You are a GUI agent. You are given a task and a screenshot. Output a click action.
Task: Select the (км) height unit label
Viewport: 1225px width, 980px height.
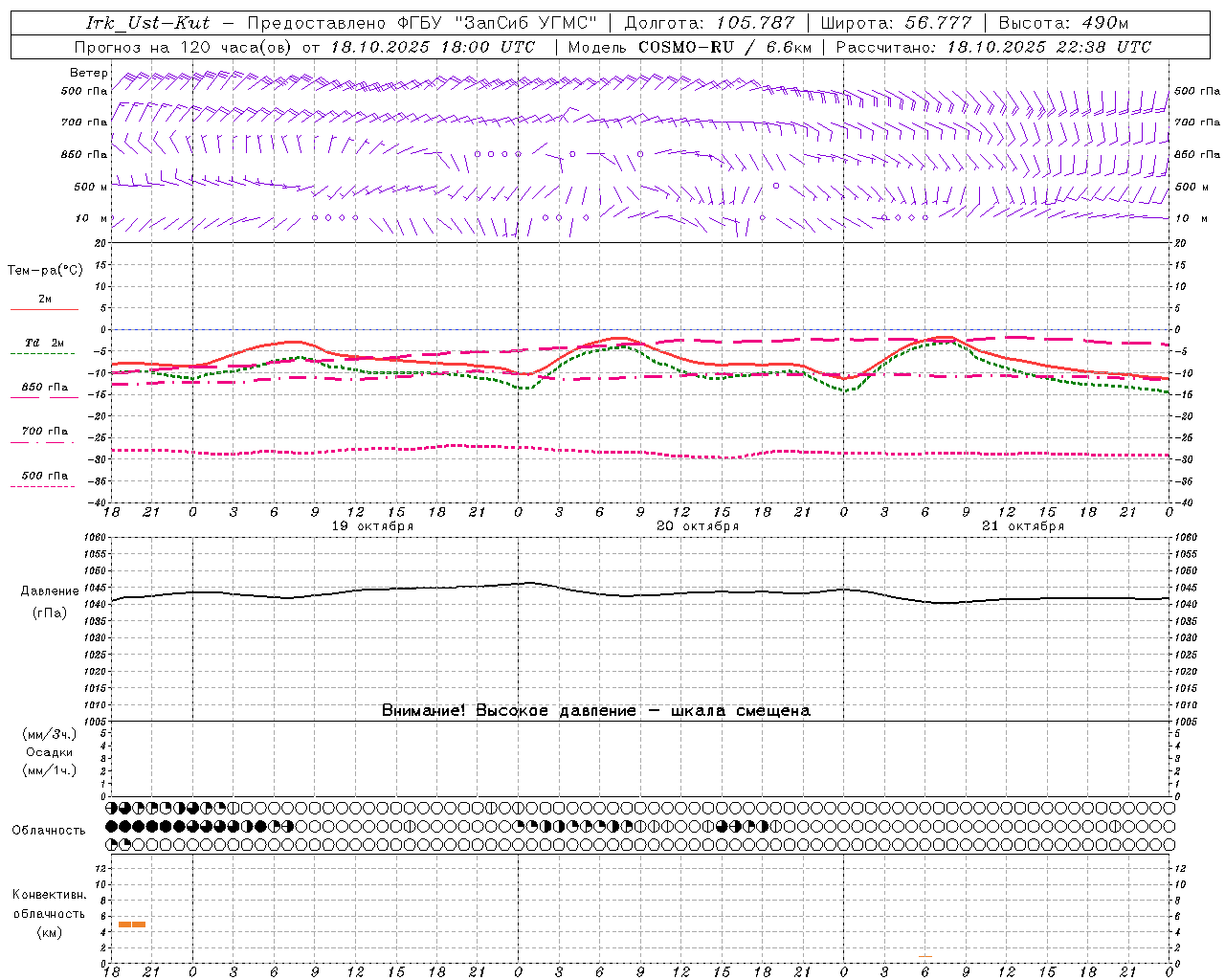coord(50,932)
